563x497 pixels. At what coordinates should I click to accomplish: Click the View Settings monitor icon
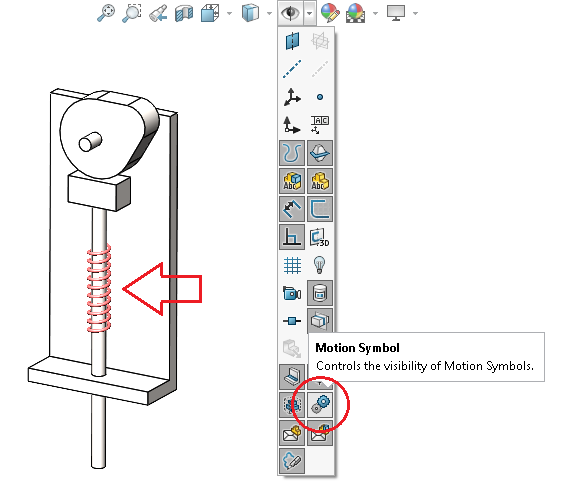click(396, 13)
